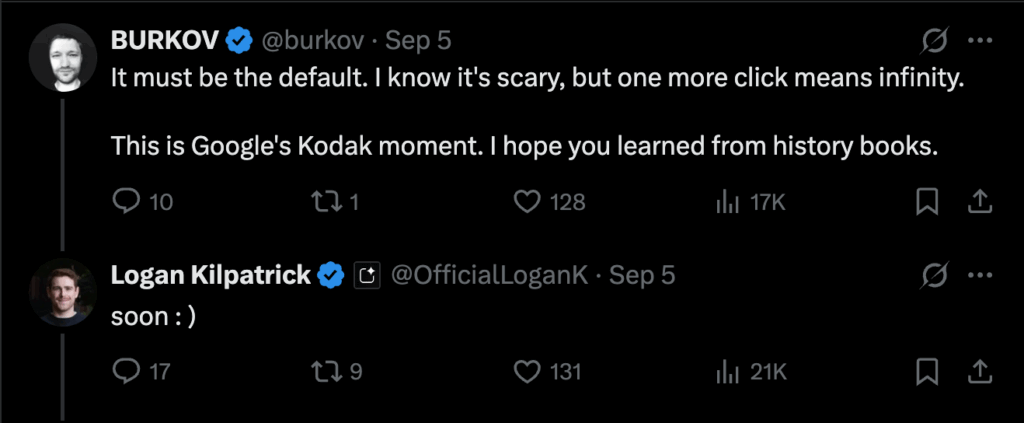The height and width of the screenshot is (423, 1024).
Task: View analytics for BURKOV's tweet
Action: click(x=726, y=202)
